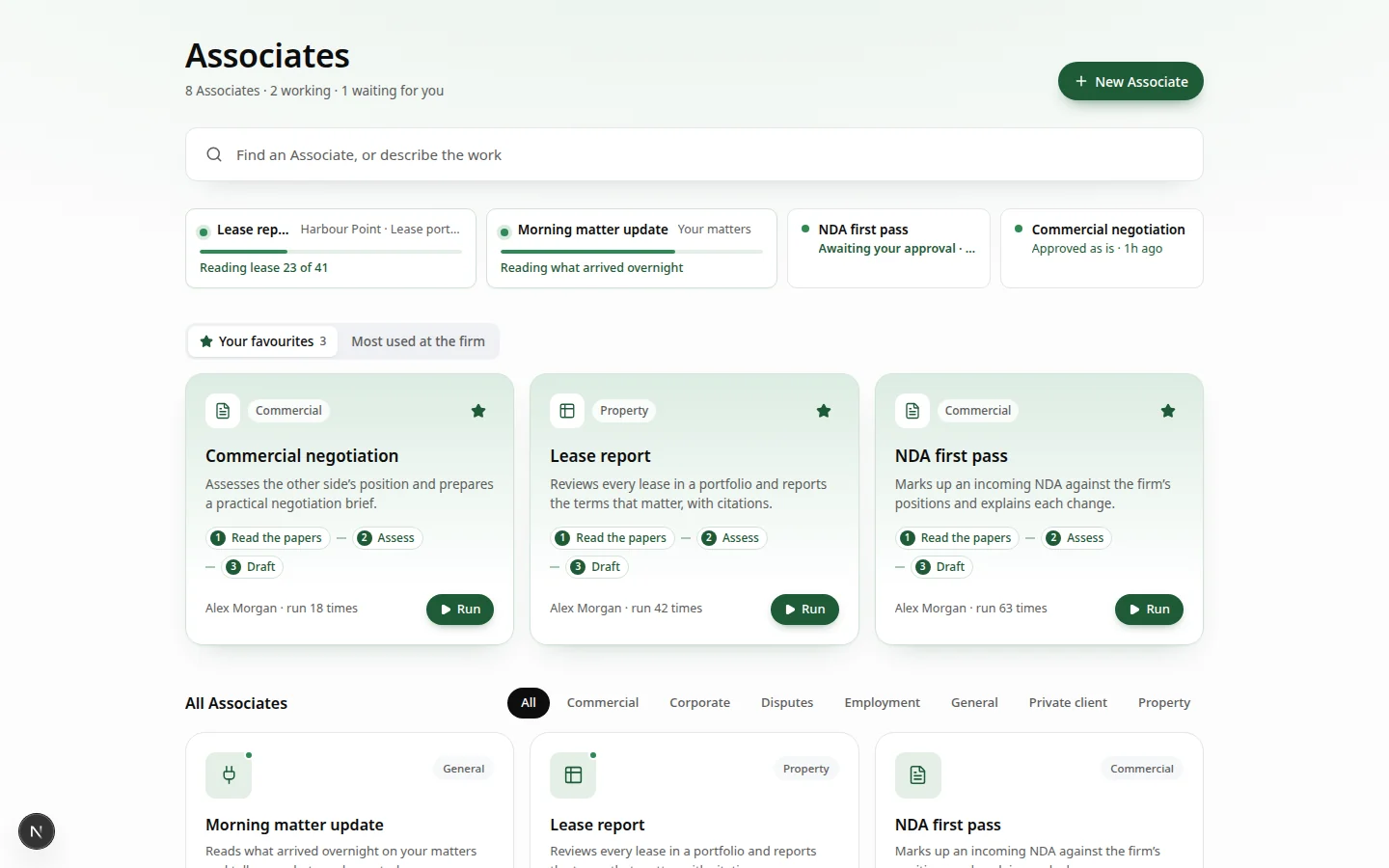Toggle the star on NDA first pass card
The width and height of the screenshot is (1389, 868).
coord(1168,411)
